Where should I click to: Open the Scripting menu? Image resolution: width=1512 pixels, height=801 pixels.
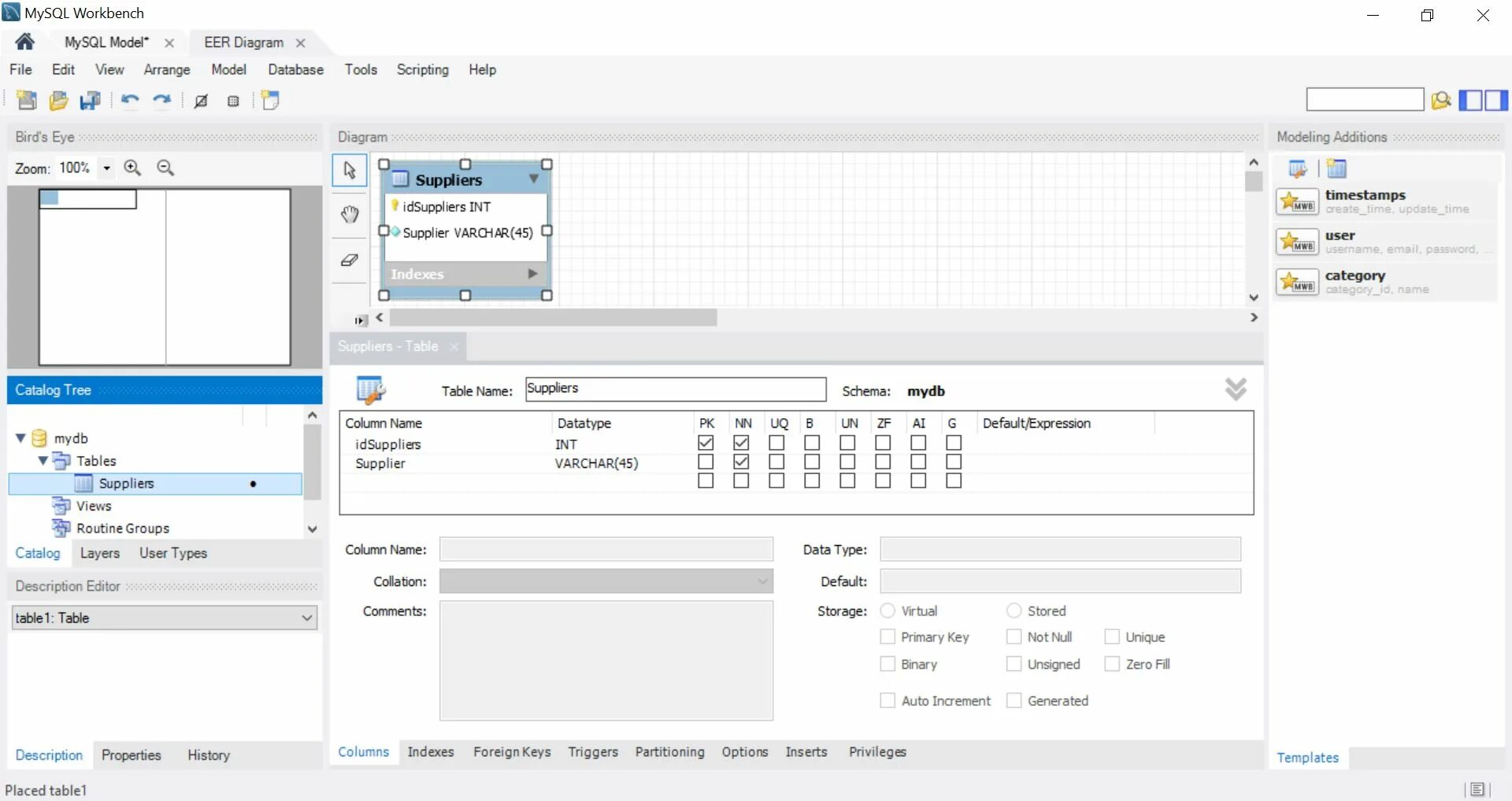tap(422, 69)
